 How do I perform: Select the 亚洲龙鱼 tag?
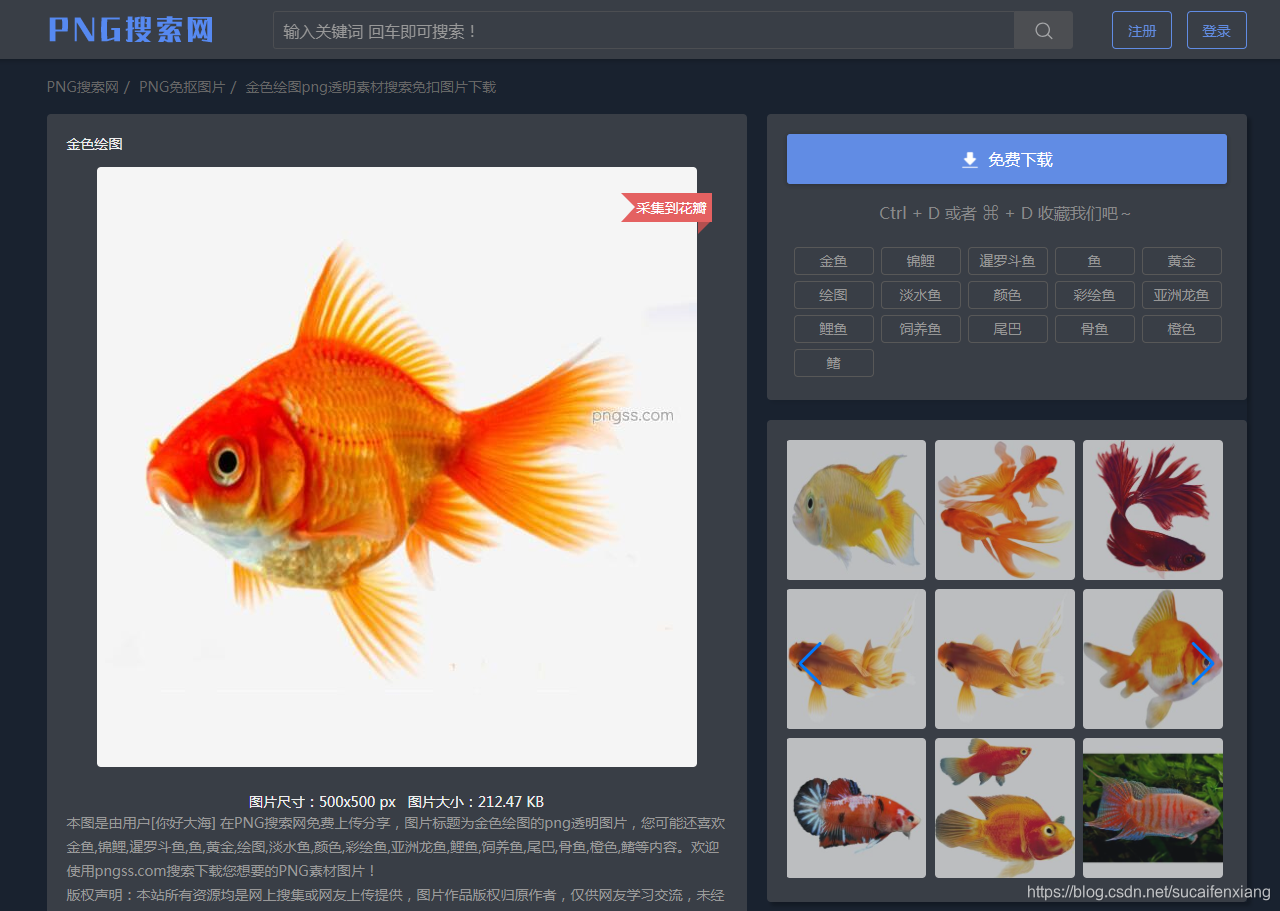coord(1181,294)
